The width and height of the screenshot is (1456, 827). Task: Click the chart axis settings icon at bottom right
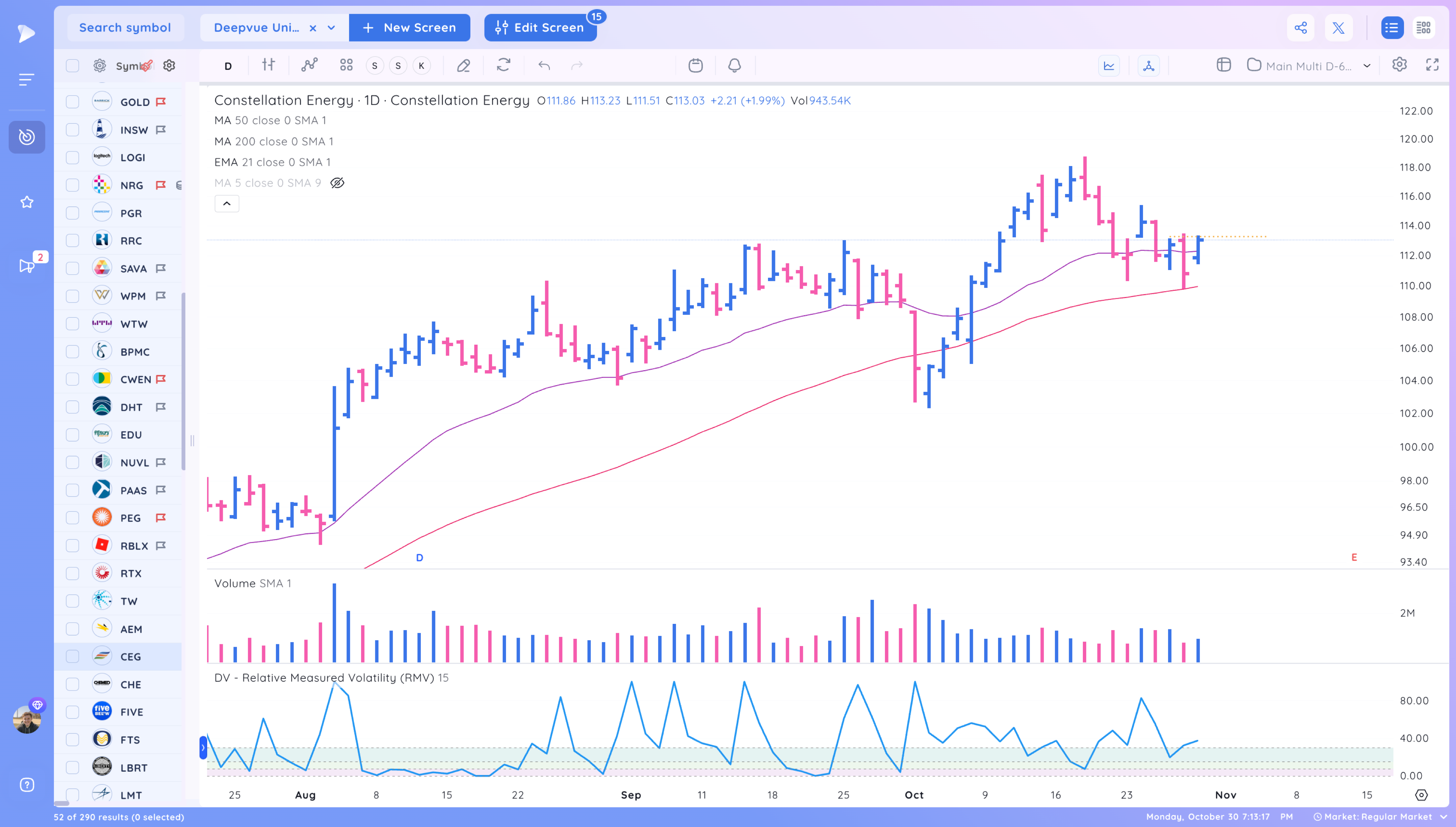click(x=1421, y=795)
